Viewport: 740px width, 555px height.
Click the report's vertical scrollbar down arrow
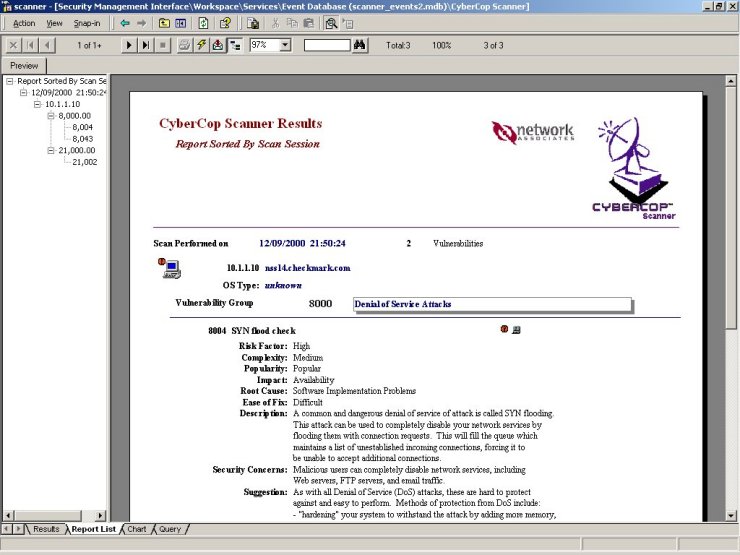pos(731,516)
